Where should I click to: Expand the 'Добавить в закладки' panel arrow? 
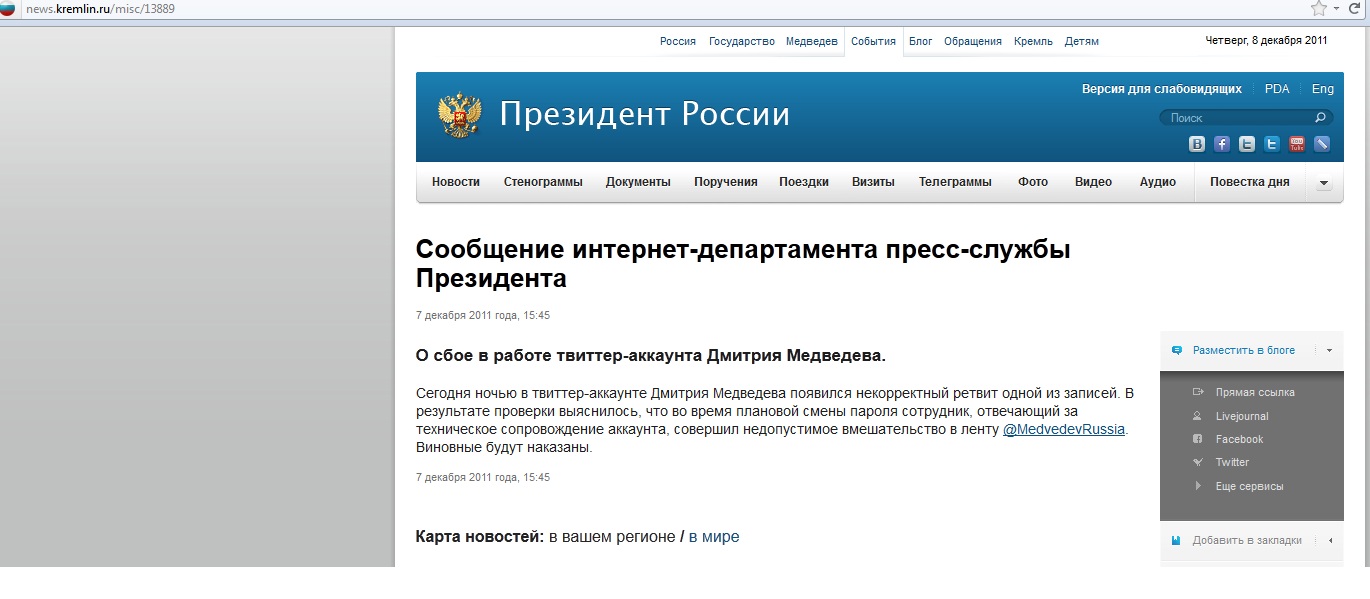1330,541
